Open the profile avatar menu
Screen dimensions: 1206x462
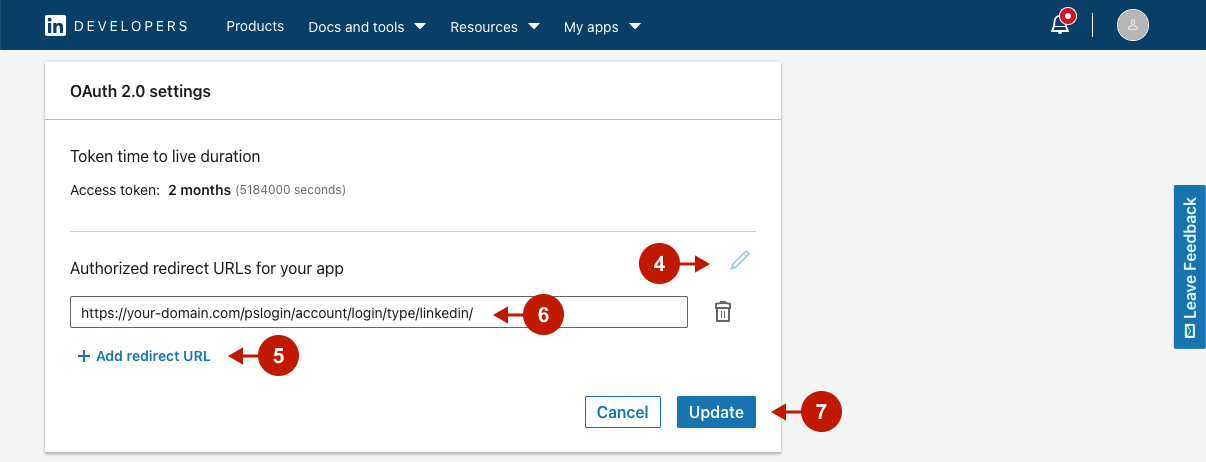point(1133,26)
